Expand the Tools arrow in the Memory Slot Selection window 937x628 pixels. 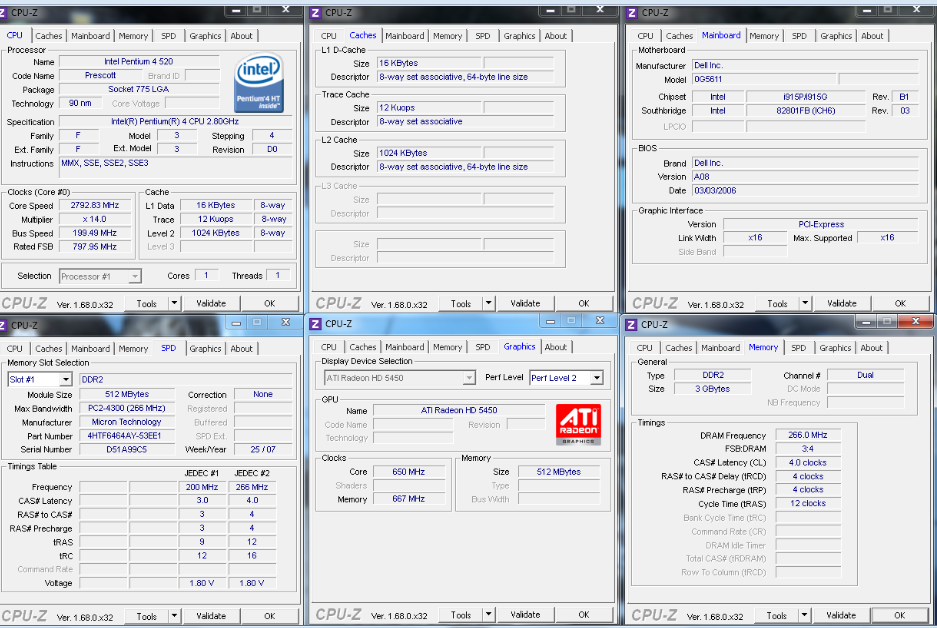click(x=174, y=615)
